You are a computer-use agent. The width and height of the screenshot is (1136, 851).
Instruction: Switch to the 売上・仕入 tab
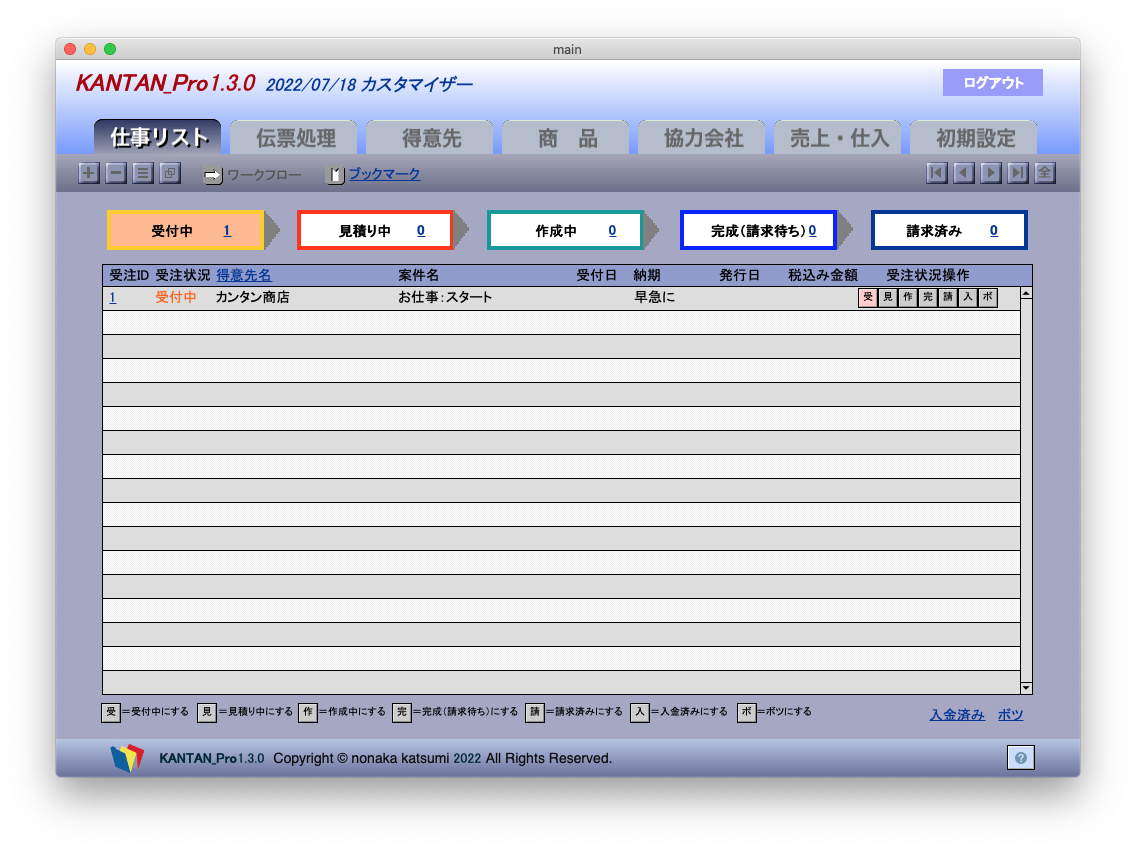838,137
